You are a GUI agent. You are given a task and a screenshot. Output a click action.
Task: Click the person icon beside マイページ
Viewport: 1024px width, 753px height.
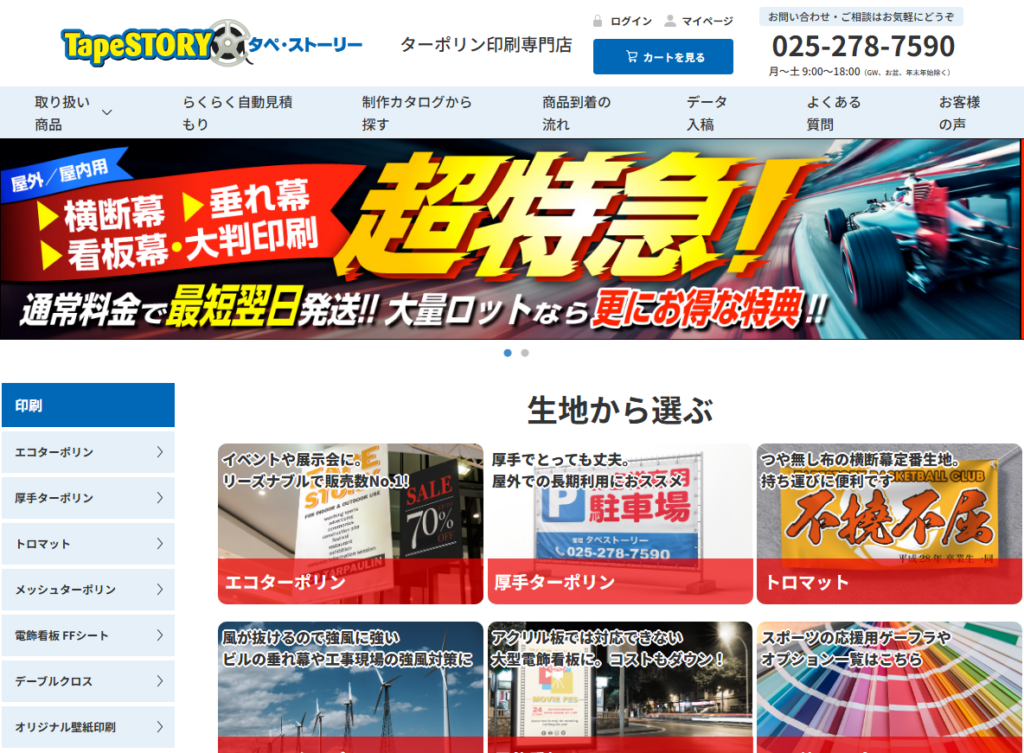coord(670,21)
